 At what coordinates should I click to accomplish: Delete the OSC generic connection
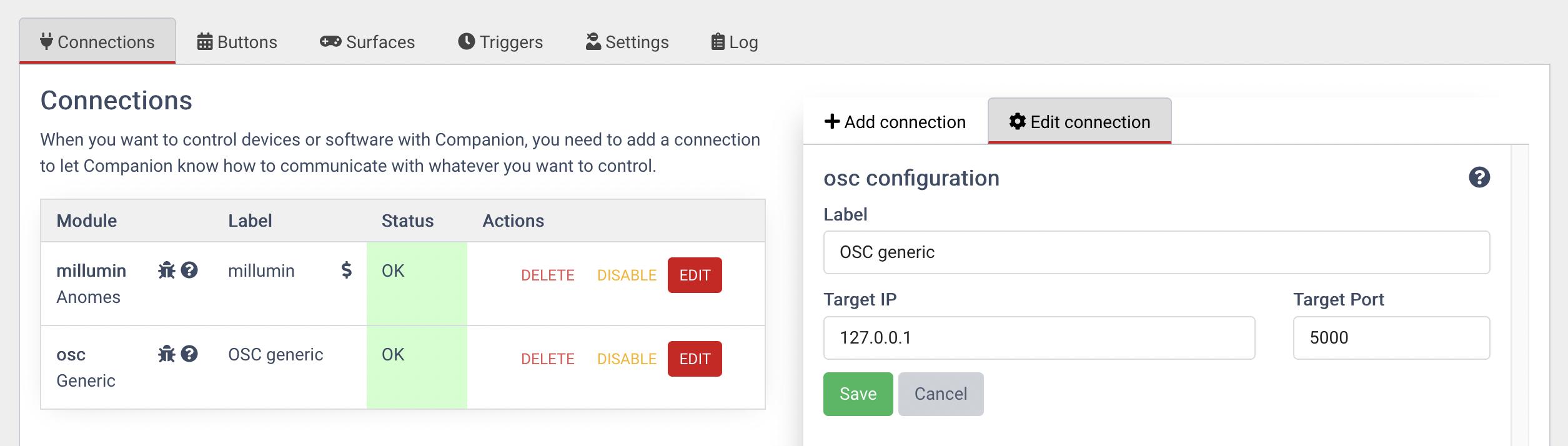[547, 359]
